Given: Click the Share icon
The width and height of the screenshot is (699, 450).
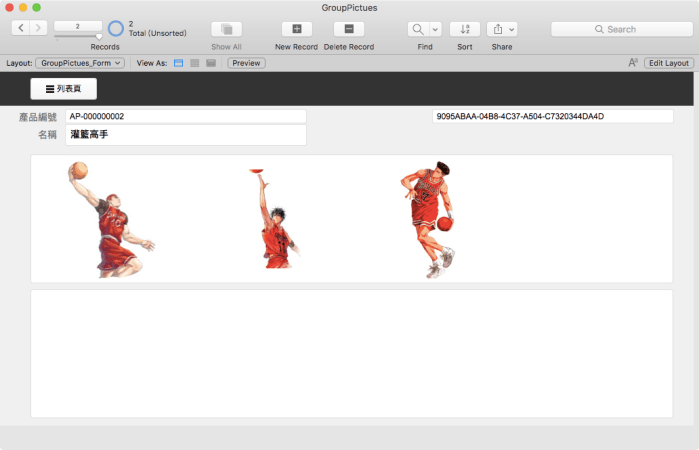Looking at the screenshot, I should pos(496,29).
